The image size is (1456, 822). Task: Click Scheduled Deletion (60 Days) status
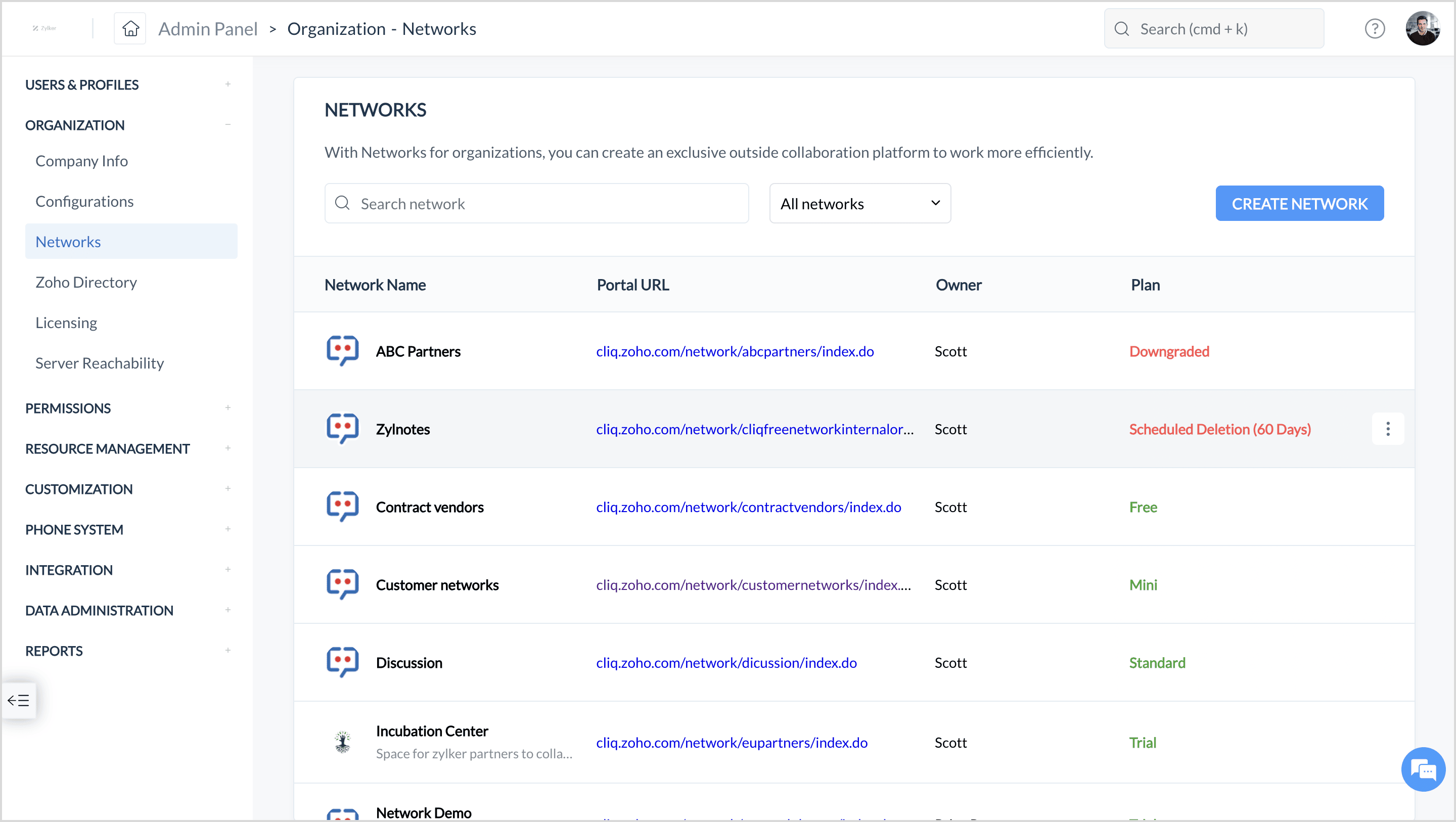pos(1220,429)
